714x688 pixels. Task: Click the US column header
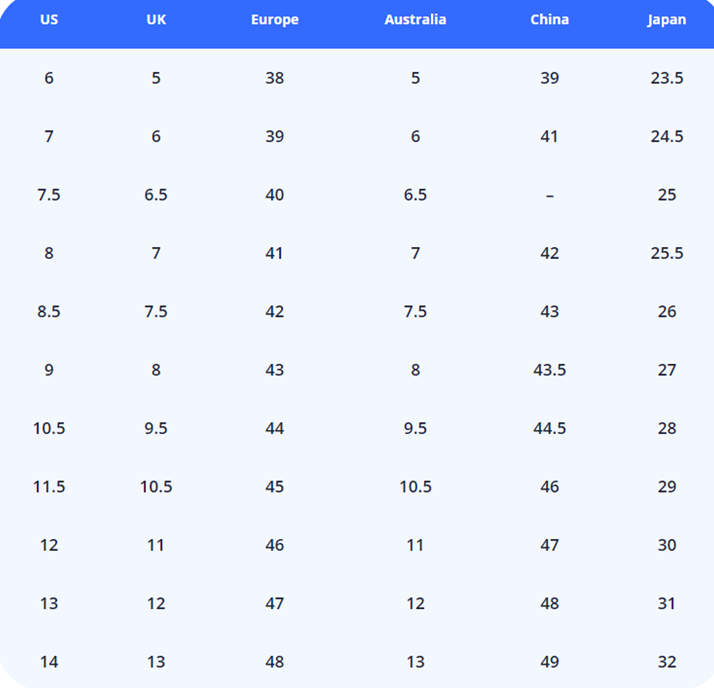(x=49, y=20)
